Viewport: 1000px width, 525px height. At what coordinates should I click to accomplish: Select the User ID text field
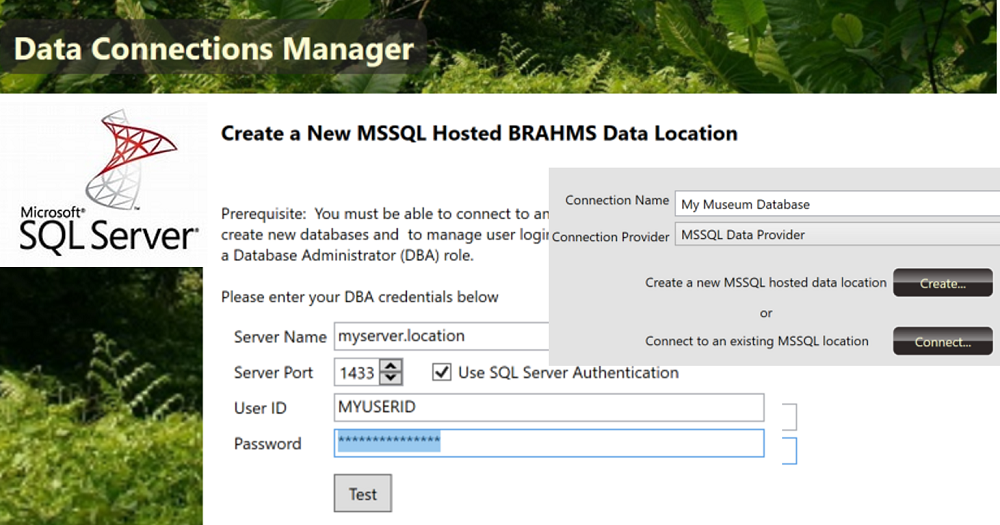[x=548, y=408]
